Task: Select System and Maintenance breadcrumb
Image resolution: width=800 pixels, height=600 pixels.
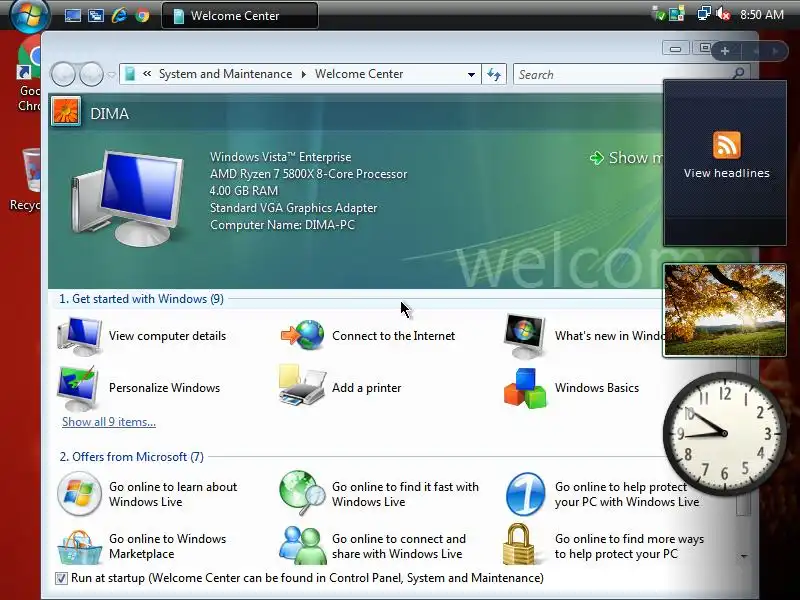Action: (x=225, y=74)
